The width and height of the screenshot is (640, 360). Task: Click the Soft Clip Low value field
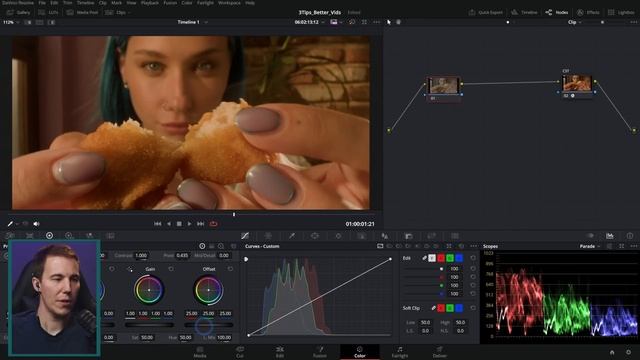click(x=425, y=322)
